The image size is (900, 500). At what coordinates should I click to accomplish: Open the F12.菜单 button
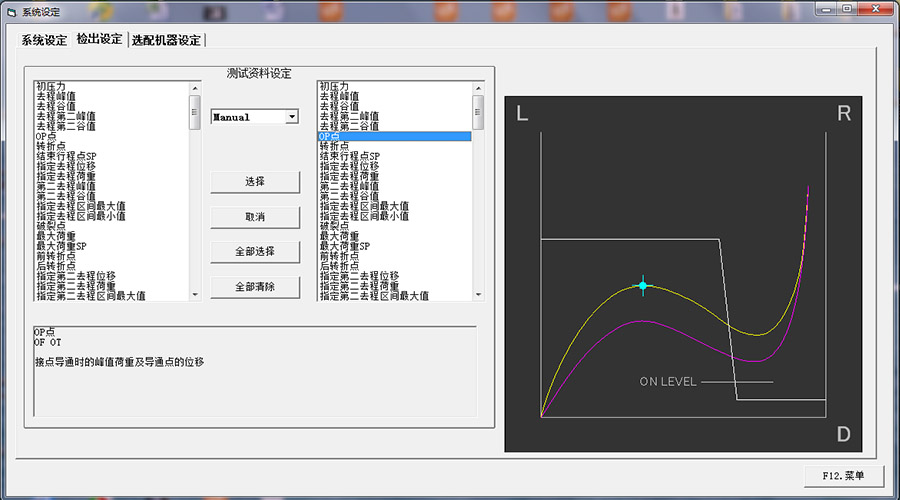pyautogui.click(x=843, y=475)
